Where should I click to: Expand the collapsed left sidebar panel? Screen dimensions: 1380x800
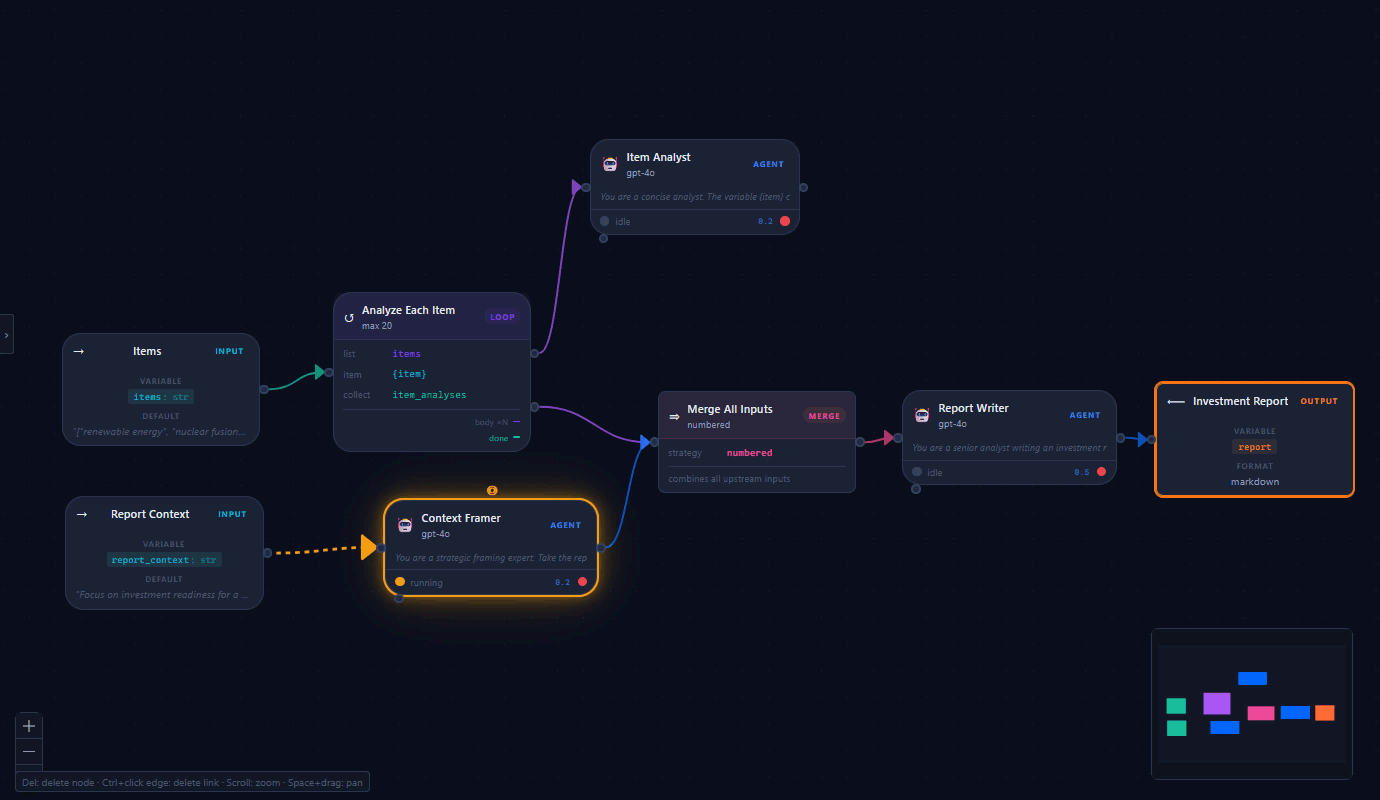[x=8, y=333]
